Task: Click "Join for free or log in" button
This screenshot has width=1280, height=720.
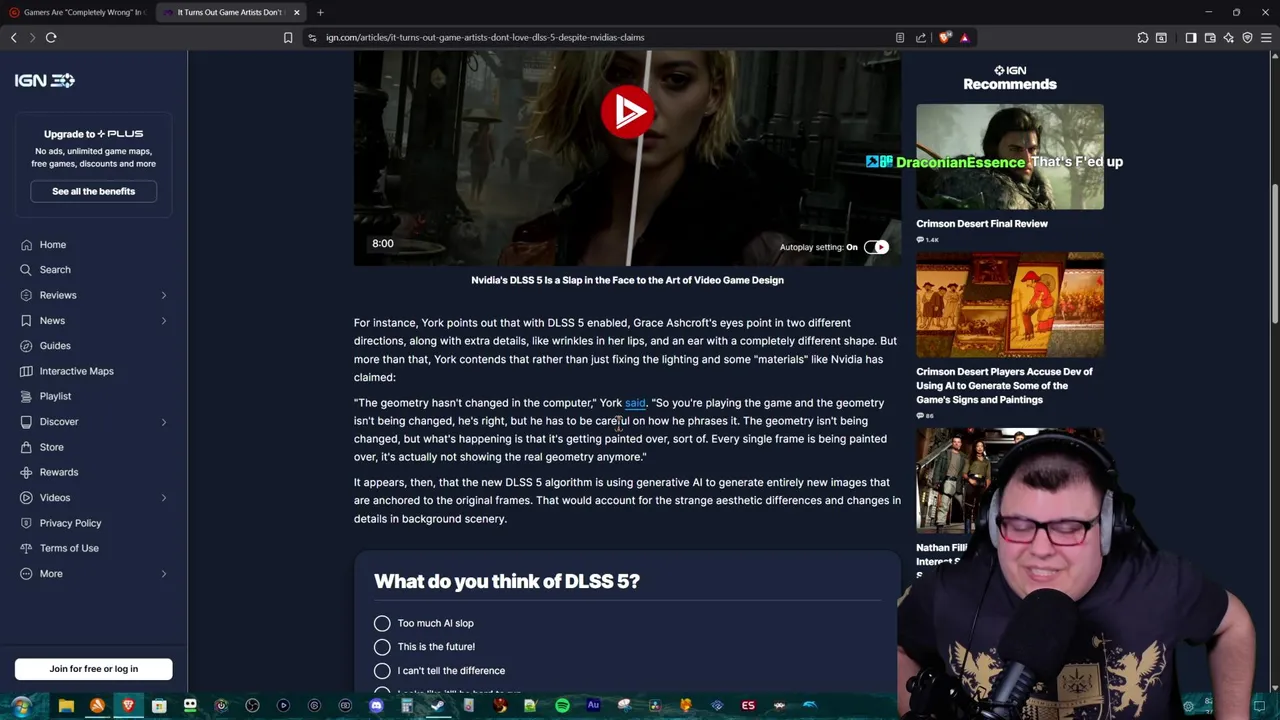Action: (93, 669)
